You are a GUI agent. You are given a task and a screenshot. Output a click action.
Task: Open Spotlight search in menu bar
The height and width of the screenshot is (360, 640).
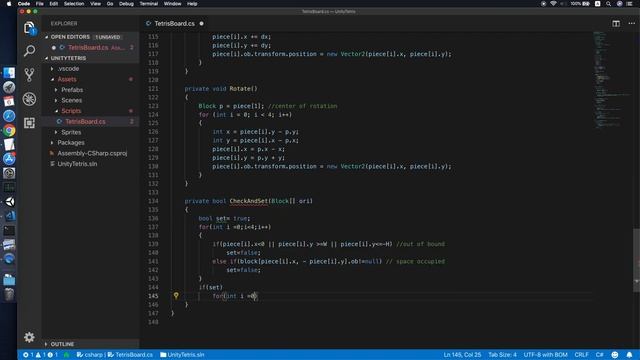608,4
